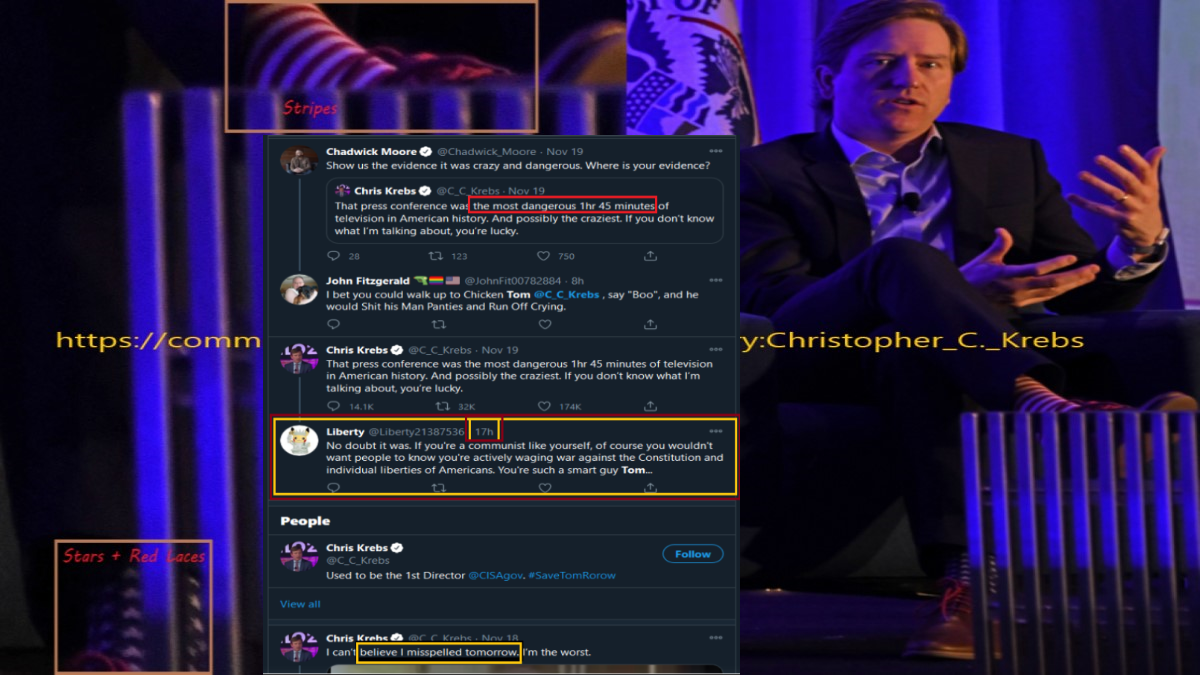Click View all under People
Screen dimensions: 1200x675
(300, 604)
